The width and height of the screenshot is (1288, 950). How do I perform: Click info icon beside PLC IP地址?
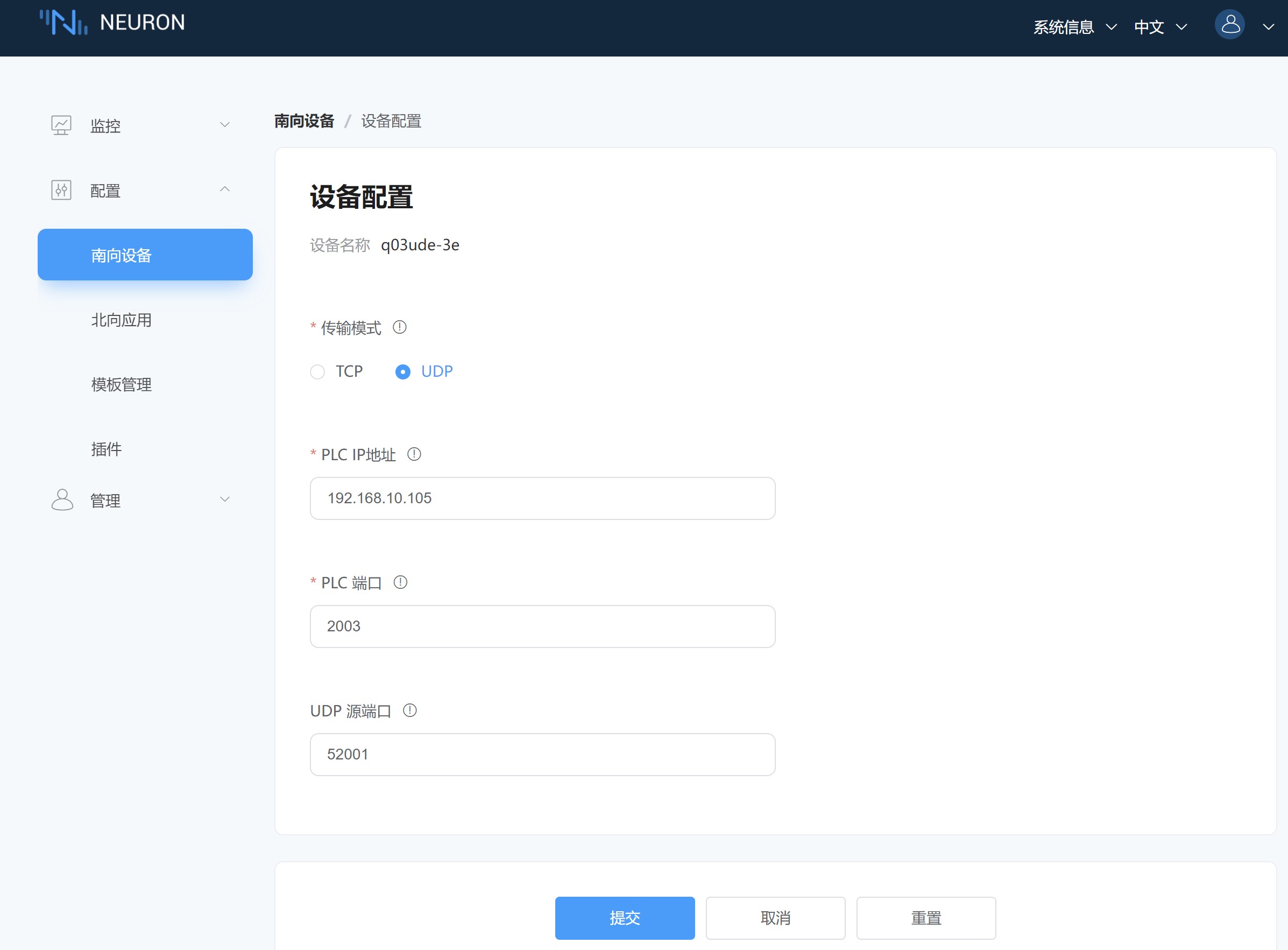click(x=414, y=454)
